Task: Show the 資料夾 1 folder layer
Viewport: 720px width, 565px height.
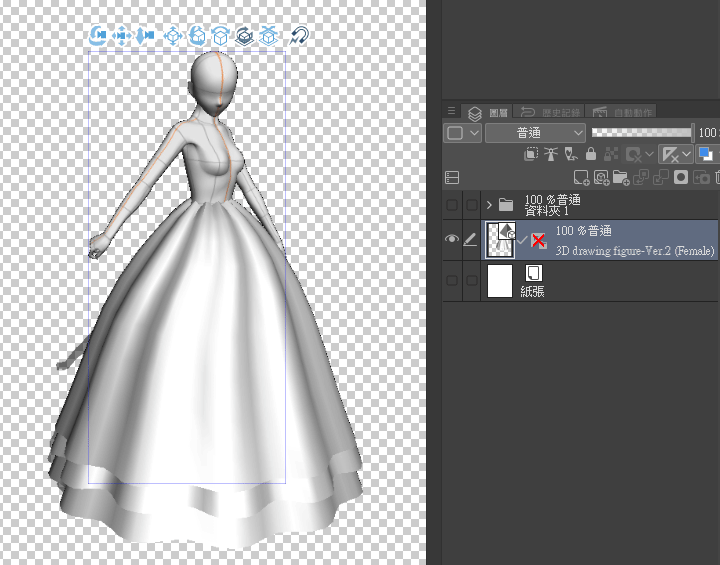Action: click(x=452, y=205)
